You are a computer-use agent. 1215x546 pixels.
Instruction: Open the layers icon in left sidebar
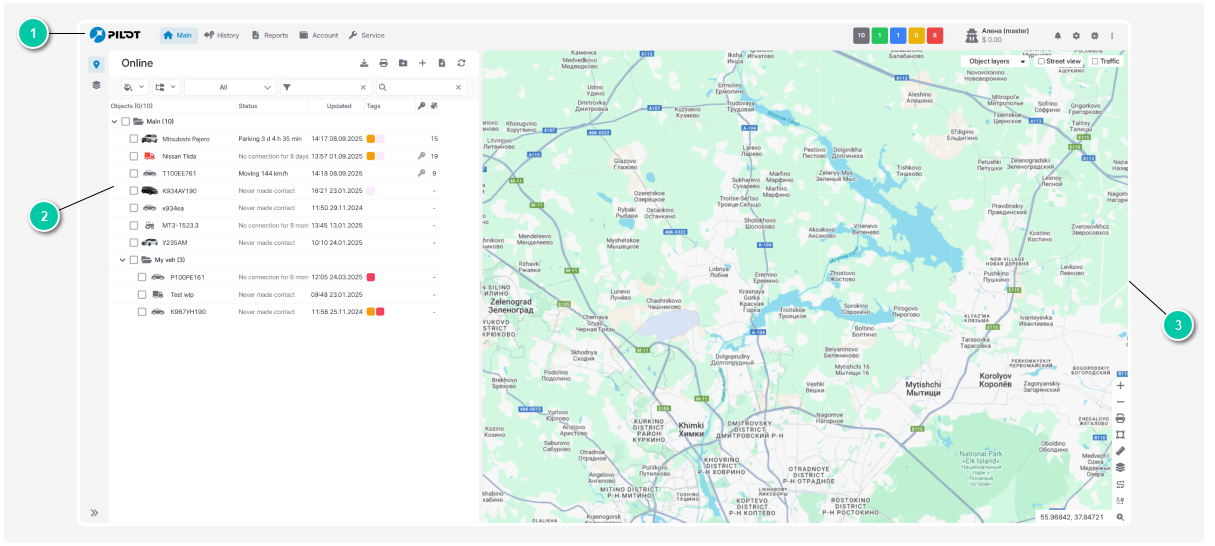[97, 85]
